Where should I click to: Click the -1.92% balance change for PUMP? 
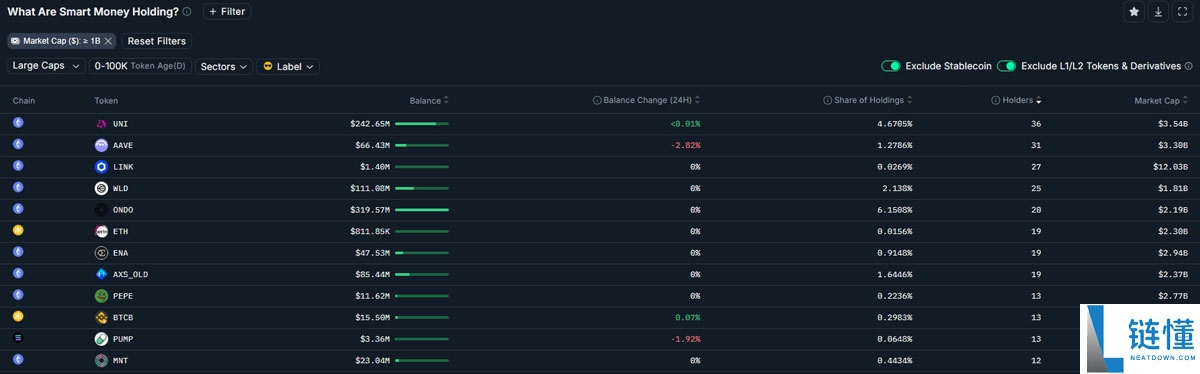point(685,339)
